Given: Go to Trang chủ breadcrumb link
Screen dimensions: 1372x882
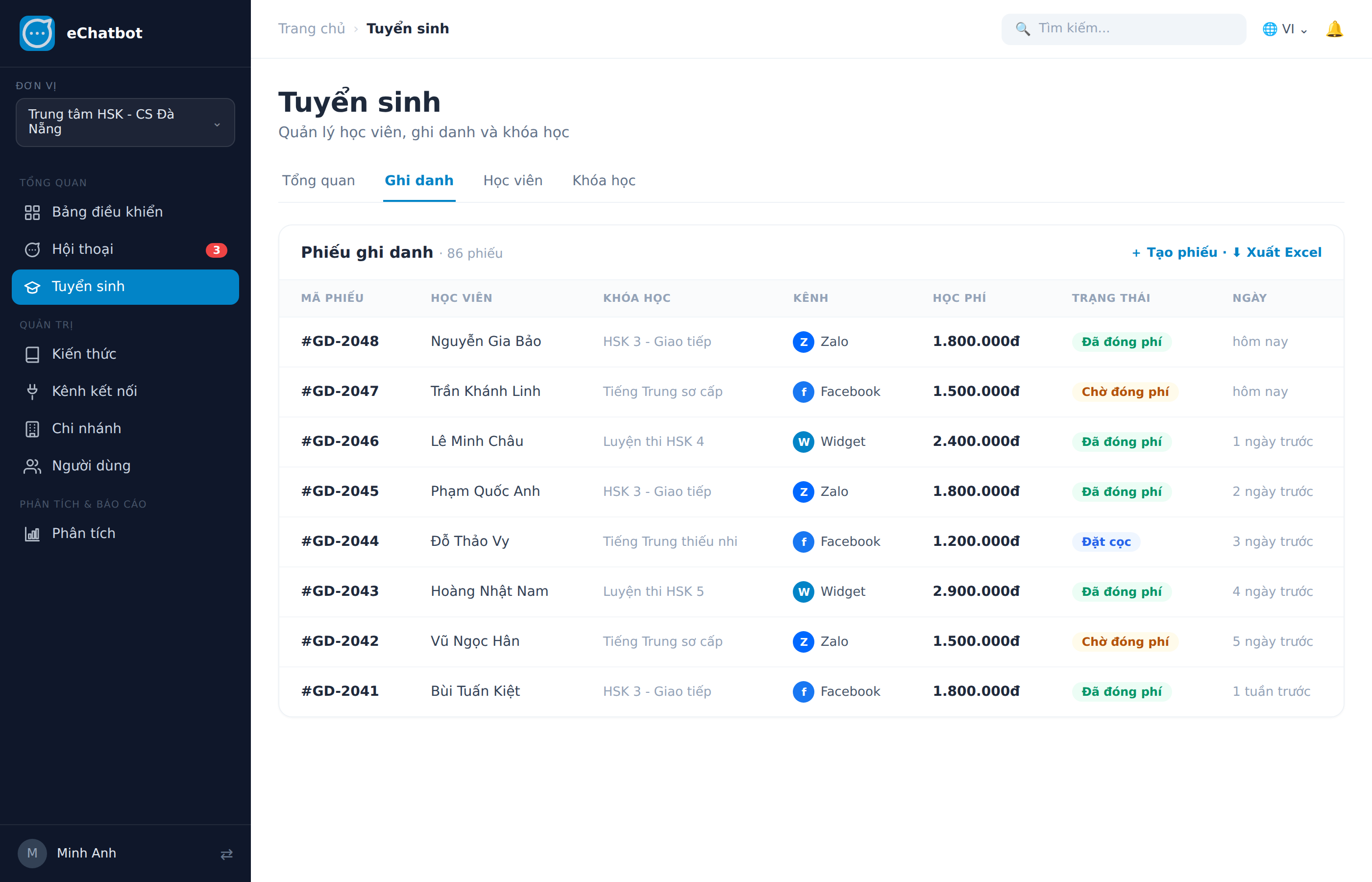Looking at the screenshot, I should click(x=312, y=28).
